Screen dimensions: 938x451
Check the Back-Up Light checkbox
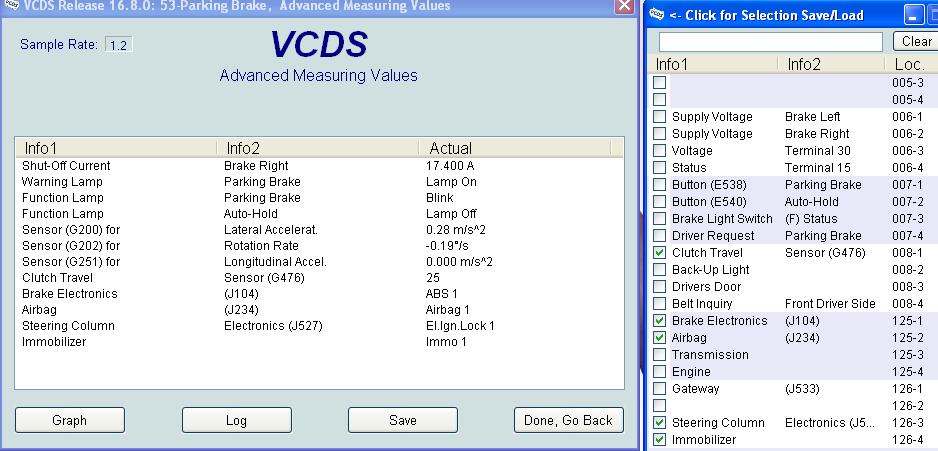(659, 270)
